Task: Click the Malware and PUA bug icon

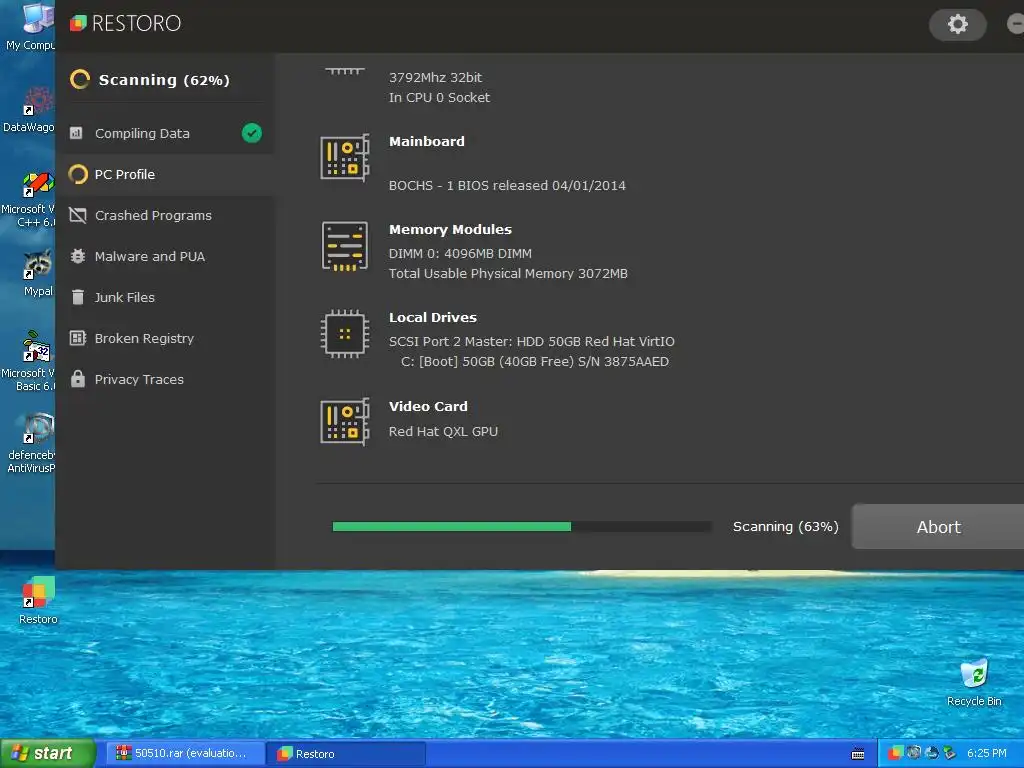Action: (78, 256)
